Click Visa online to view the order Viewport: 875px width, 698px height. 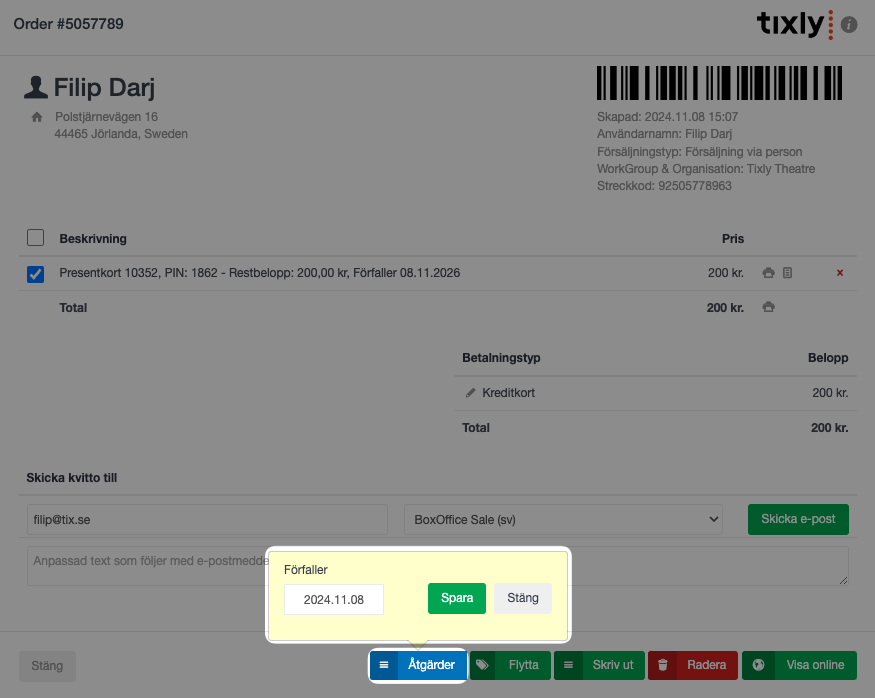pos(799,665)
